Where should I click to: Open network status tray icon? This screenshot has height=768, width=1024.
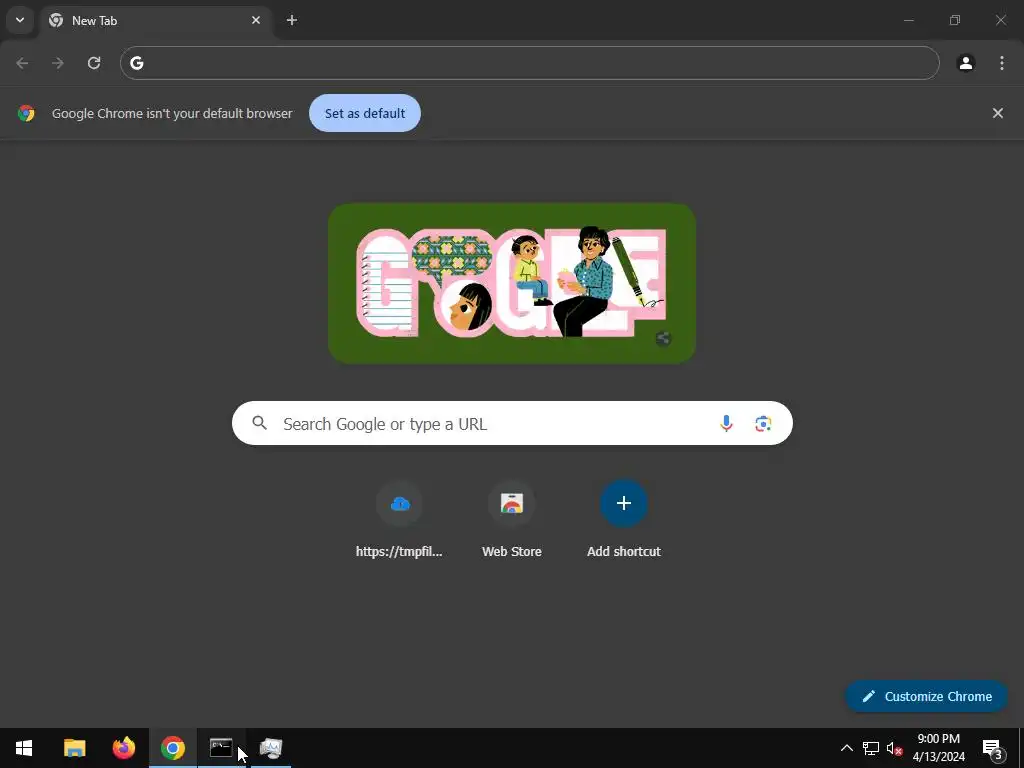point(871,748)
